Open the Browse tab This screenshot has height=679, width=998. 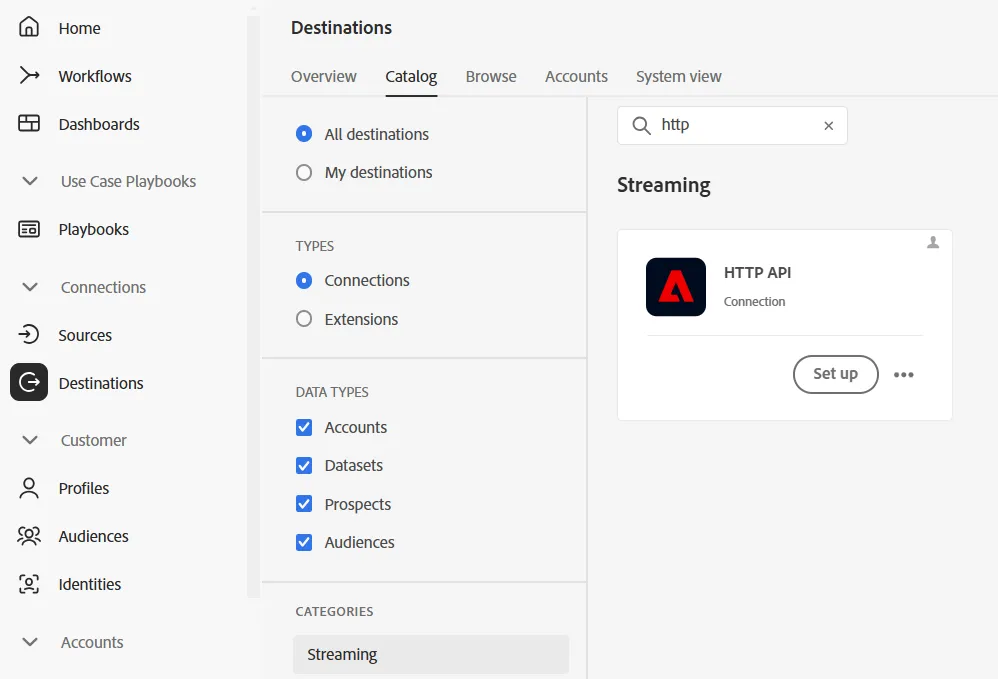click(x=491, y=76)
